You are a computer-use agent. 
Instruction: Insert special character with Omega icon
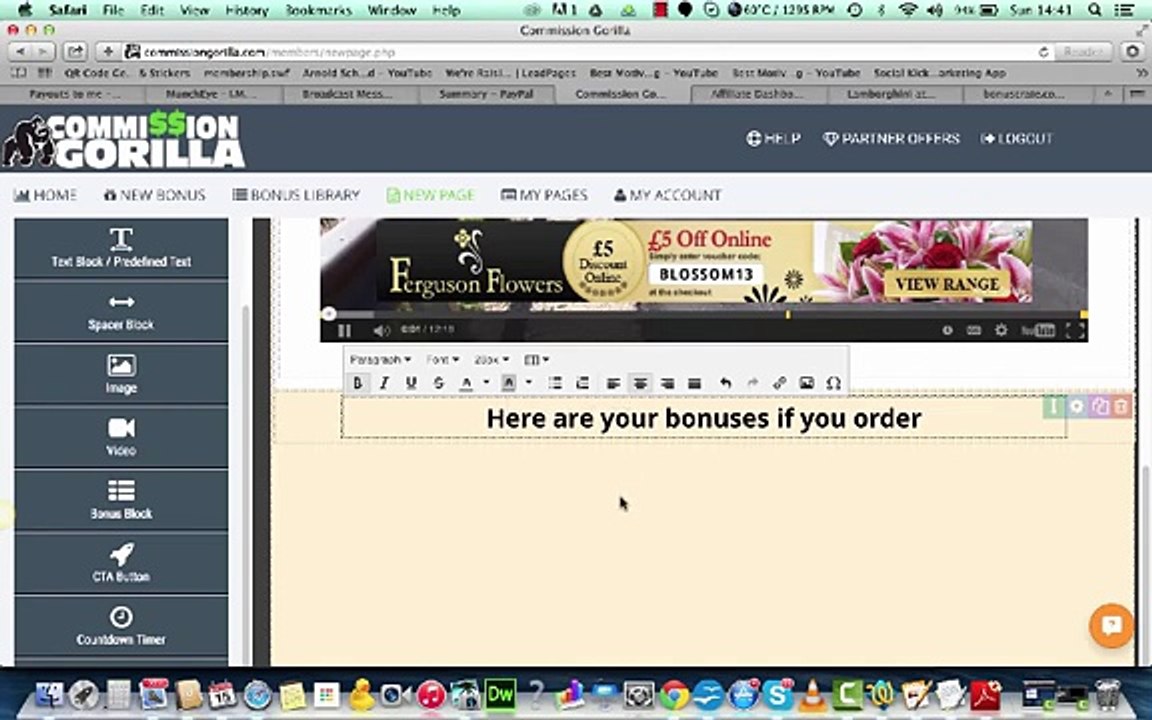pyautogui.click(x=833, y=383)
